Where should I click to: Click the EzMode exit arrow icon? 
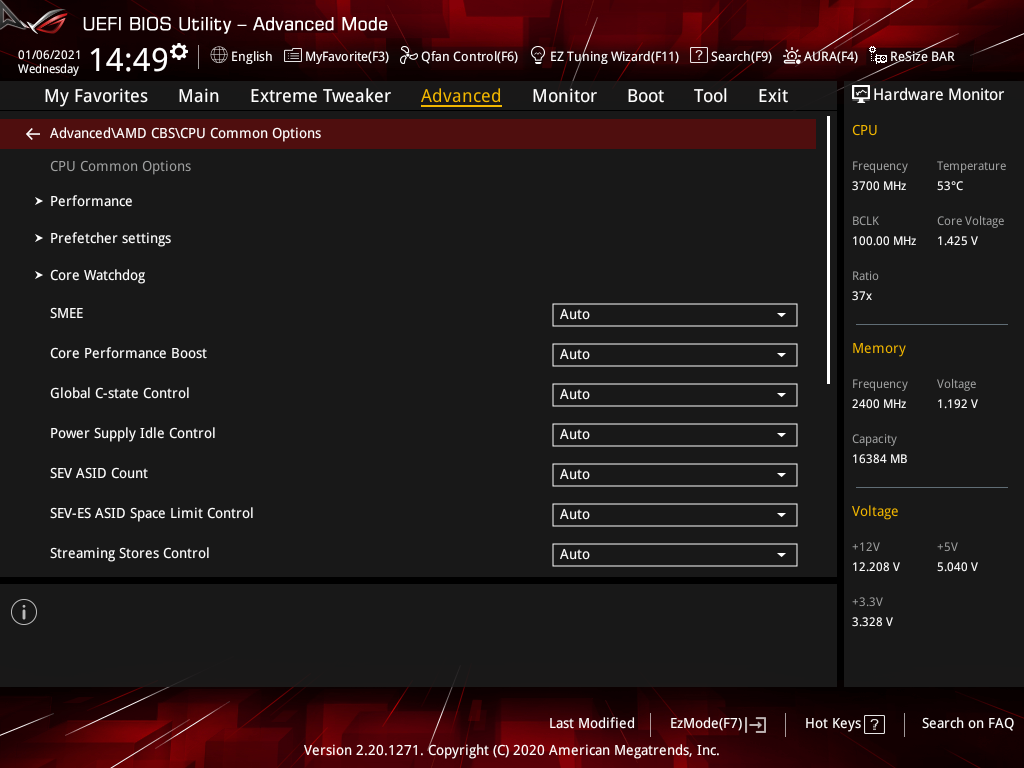pyautogui.click(x=756, y=724)
